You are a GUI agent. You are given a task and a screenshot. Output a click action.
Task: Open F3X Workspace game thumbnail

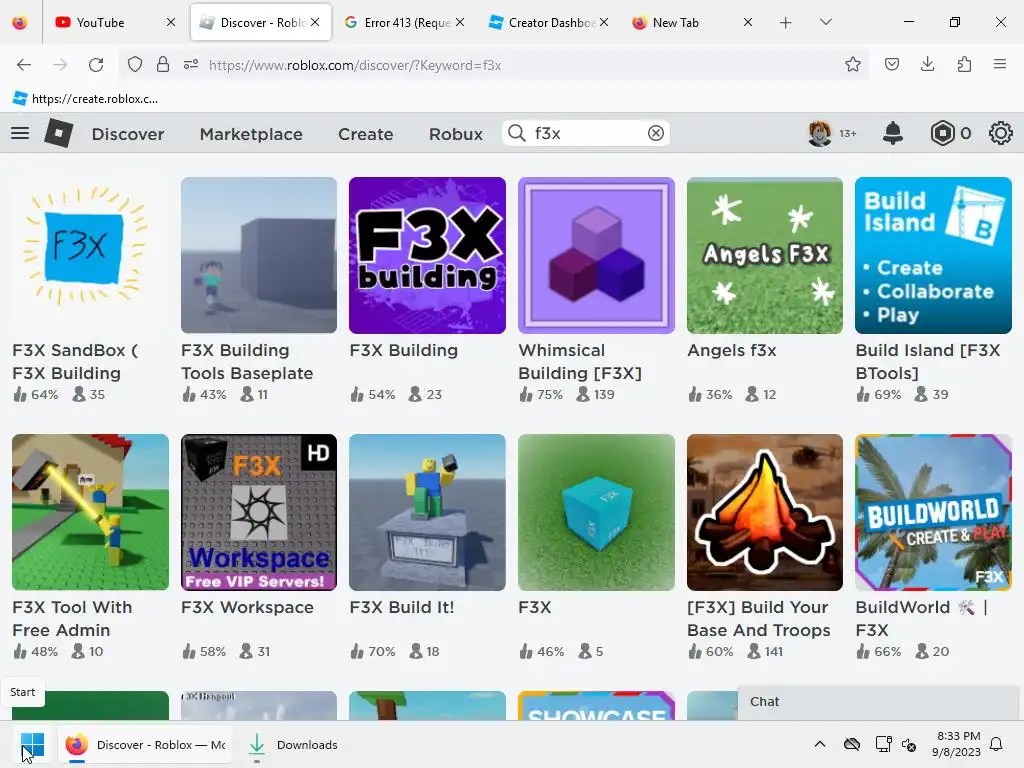click(259, 512)
